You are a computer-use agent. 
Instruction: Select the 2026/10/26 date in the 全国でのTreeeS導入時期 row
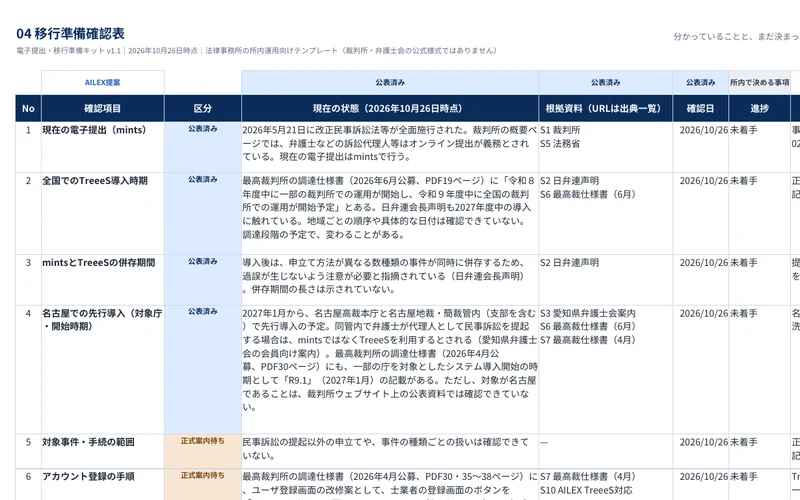pos(704,181)
